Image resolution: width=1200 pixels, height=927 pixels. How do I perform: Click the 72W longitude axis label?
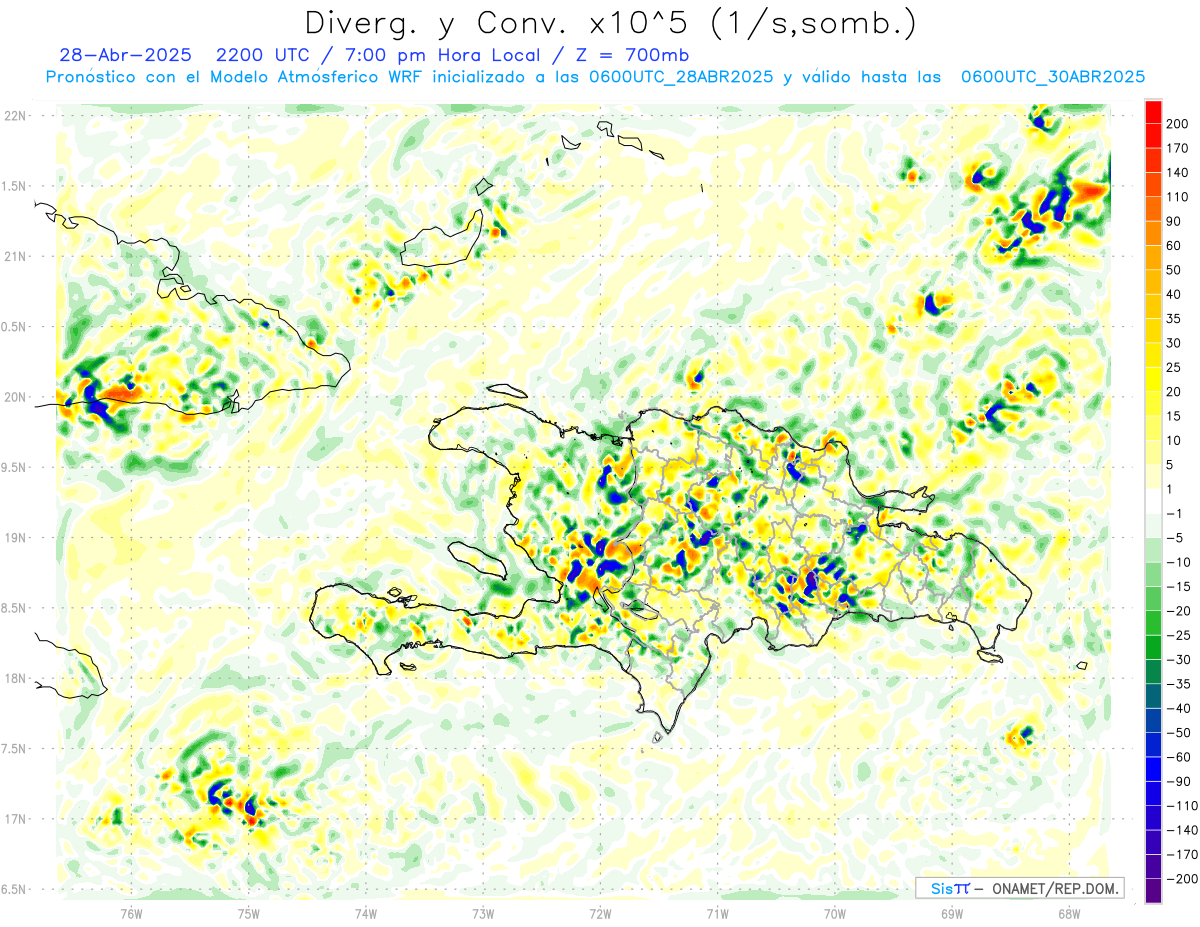600,912
